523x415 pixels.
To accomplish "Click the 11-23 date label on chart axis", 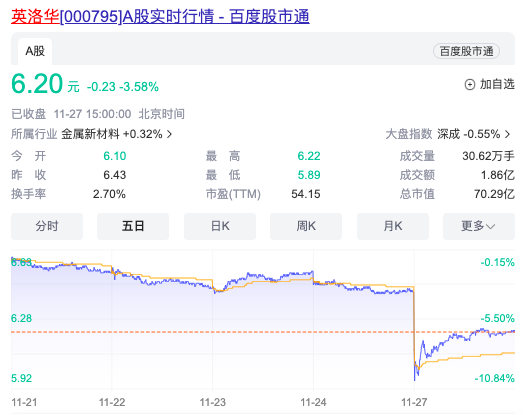I will pyautogui.click(x=213, y=402).
